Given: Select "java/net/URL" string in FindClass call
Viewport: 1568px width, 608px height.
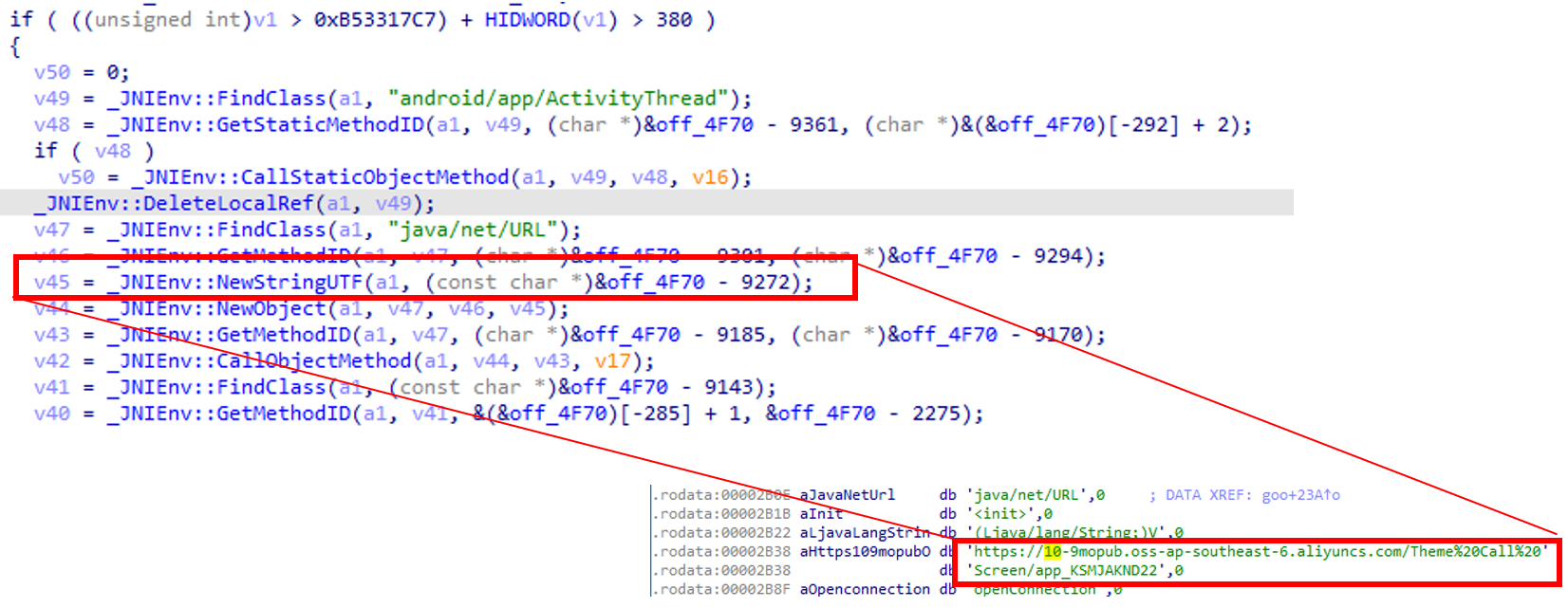Looking at the screenshot, I should 472,230.
